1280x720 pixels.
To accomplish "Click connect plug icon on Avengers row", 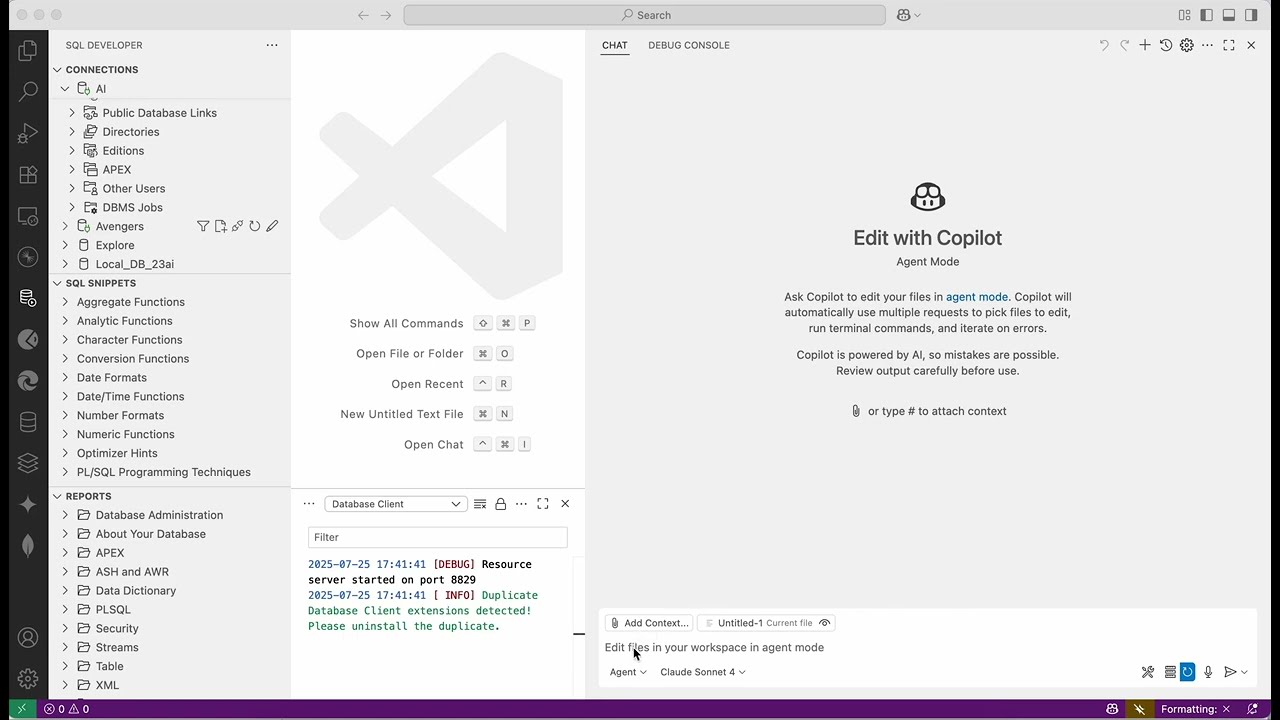I will (237, 226).
